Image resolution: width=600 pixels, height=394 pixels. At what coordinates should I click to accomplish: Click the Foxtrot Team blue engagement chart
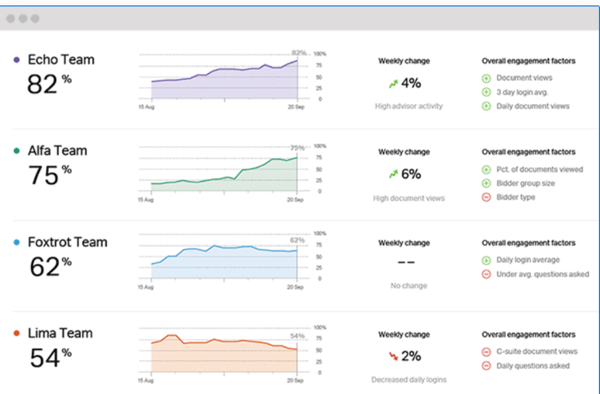coord(224,260)
